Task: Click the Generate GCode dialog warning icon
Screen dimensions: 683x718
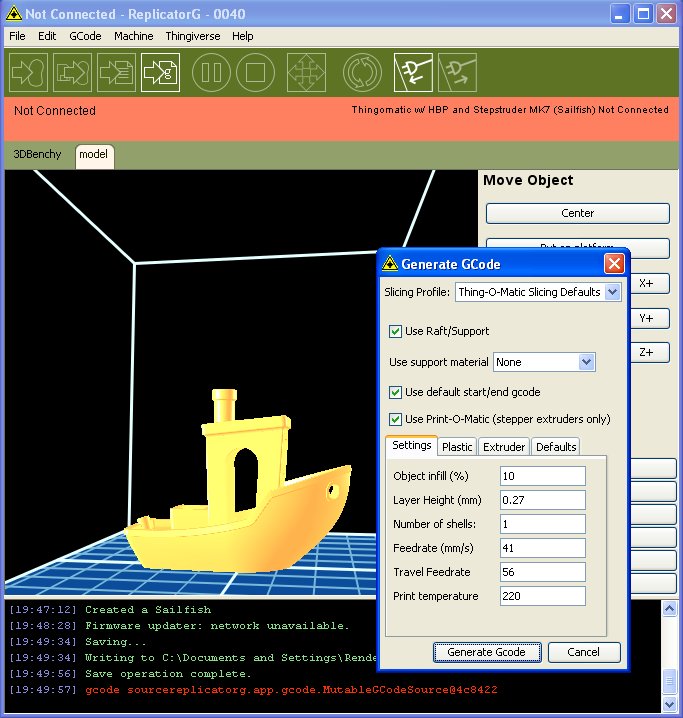Action: pyautogui.click(x=390, y=263)
